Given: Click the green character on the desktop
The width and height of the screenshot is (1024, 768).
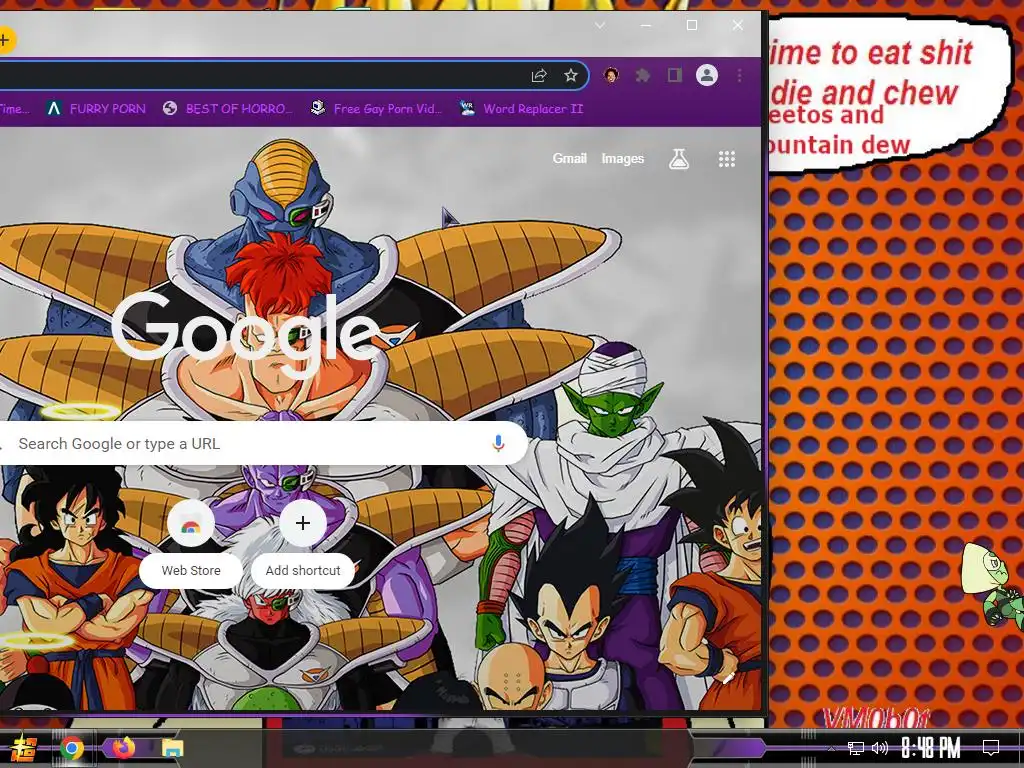Looking at the screenshot, I should 993,584.
